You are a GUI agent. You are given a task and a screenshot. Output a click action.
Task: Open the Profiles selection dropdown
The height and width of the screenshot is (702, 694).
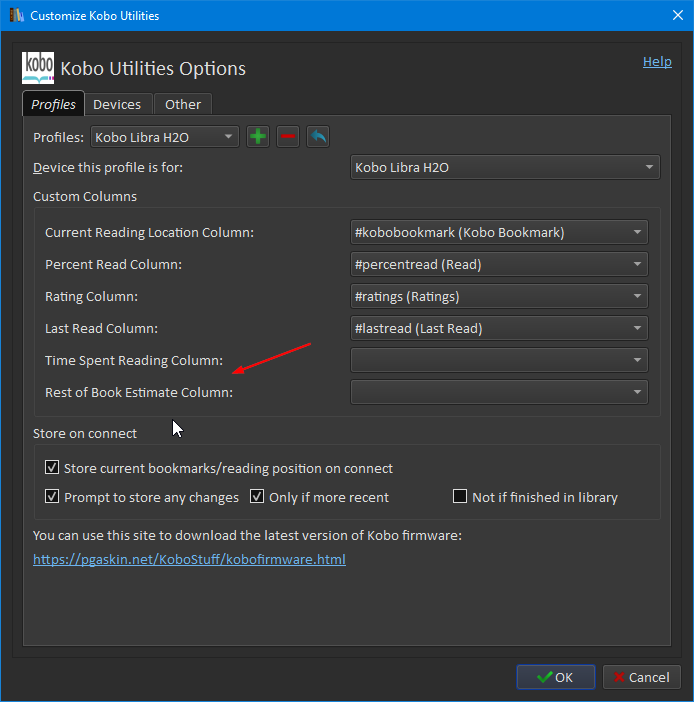click(x=165, y=137)
